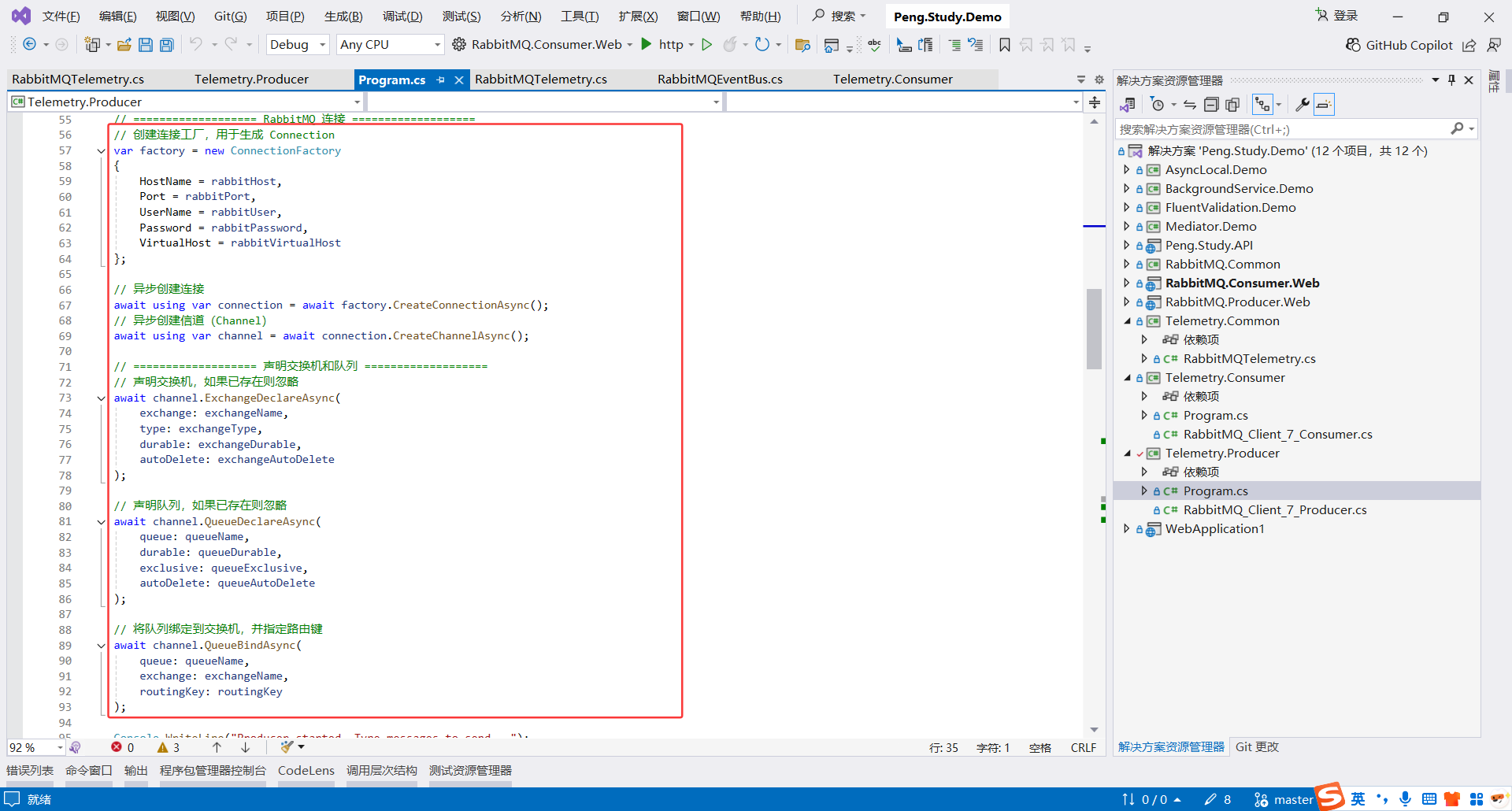Click the split editor window button
This screenshot has width=1512, height=811.
coord(1095,102)
